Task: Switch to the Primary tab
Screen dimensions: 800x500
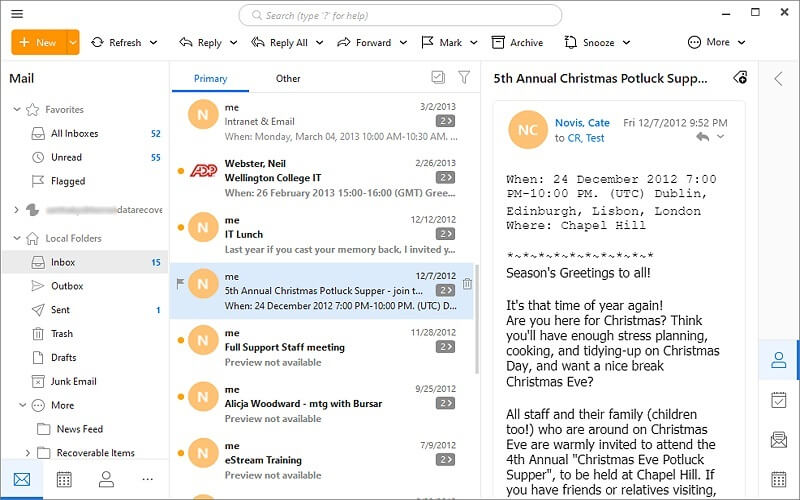Action: 210,79
